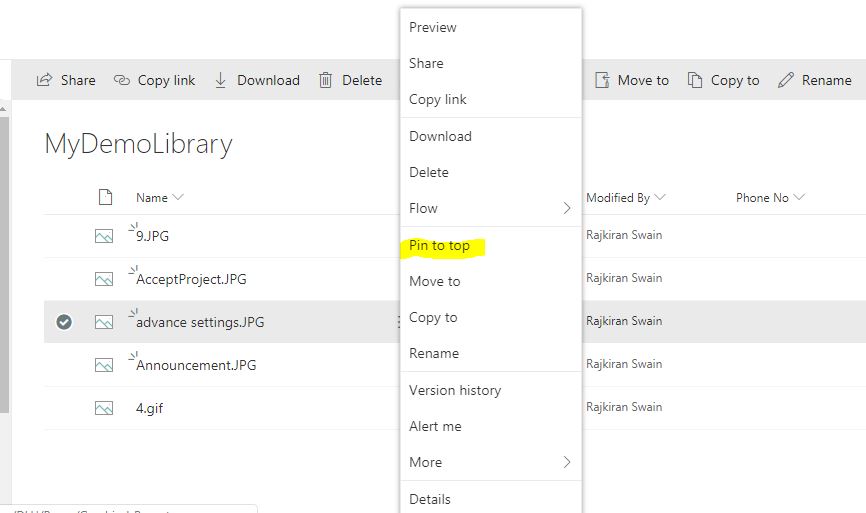Click the vertical scrollbar thumb on the left pane
The image size is (866, 513).
(4, 265)
